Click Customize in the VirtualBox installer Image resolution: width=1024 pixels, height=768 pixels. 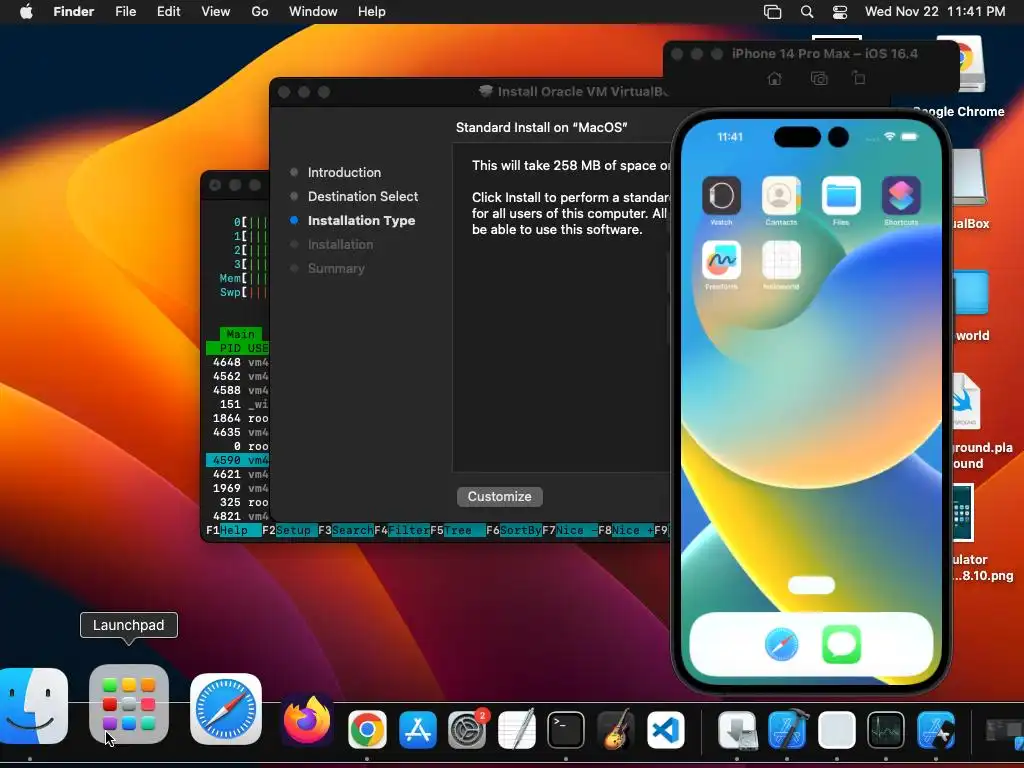(x=500, y=496)
